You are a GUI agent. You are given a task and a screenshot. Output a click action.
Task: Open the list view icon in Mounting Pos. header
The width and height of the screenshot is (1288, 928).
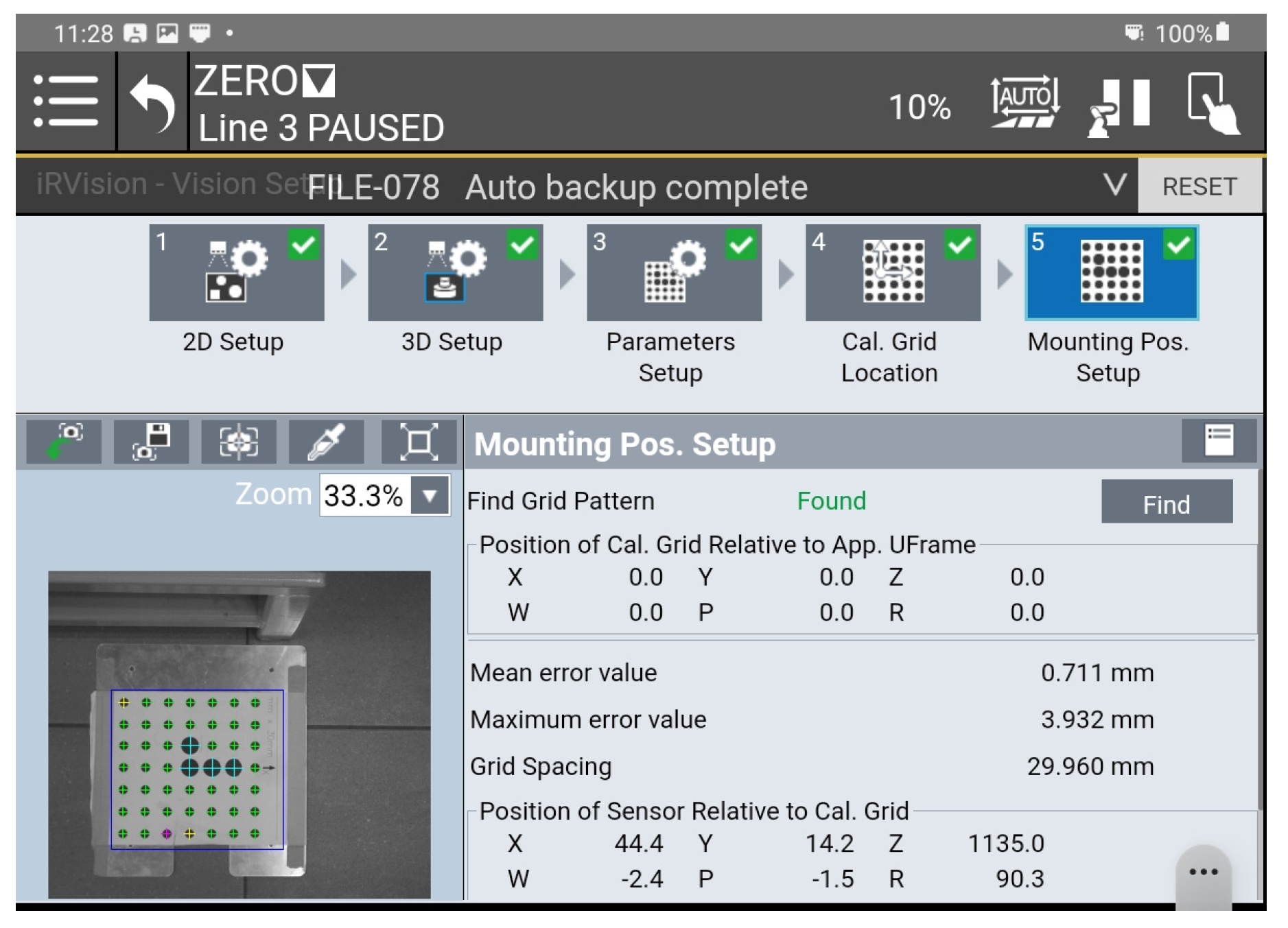1219,440
